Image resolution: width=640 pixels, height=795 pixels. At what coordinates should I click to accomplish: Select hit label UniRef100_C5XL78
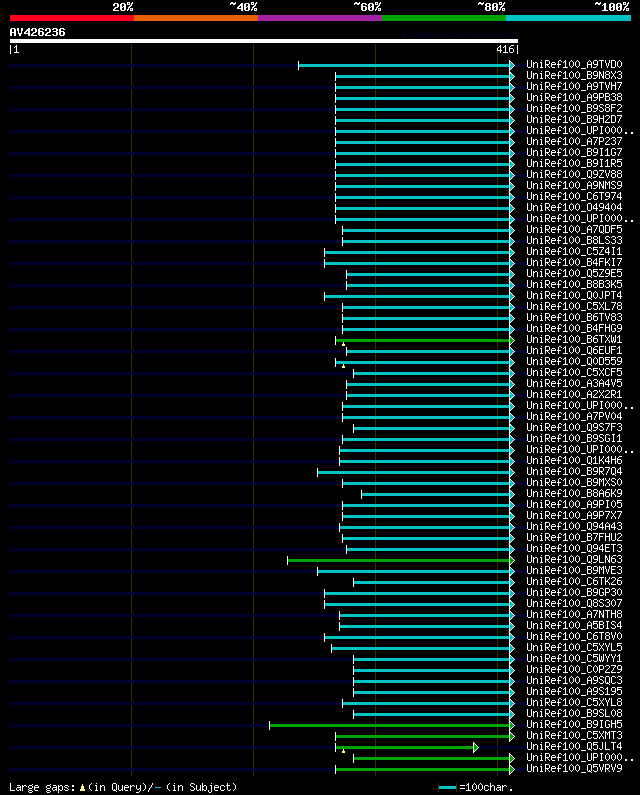574,307
